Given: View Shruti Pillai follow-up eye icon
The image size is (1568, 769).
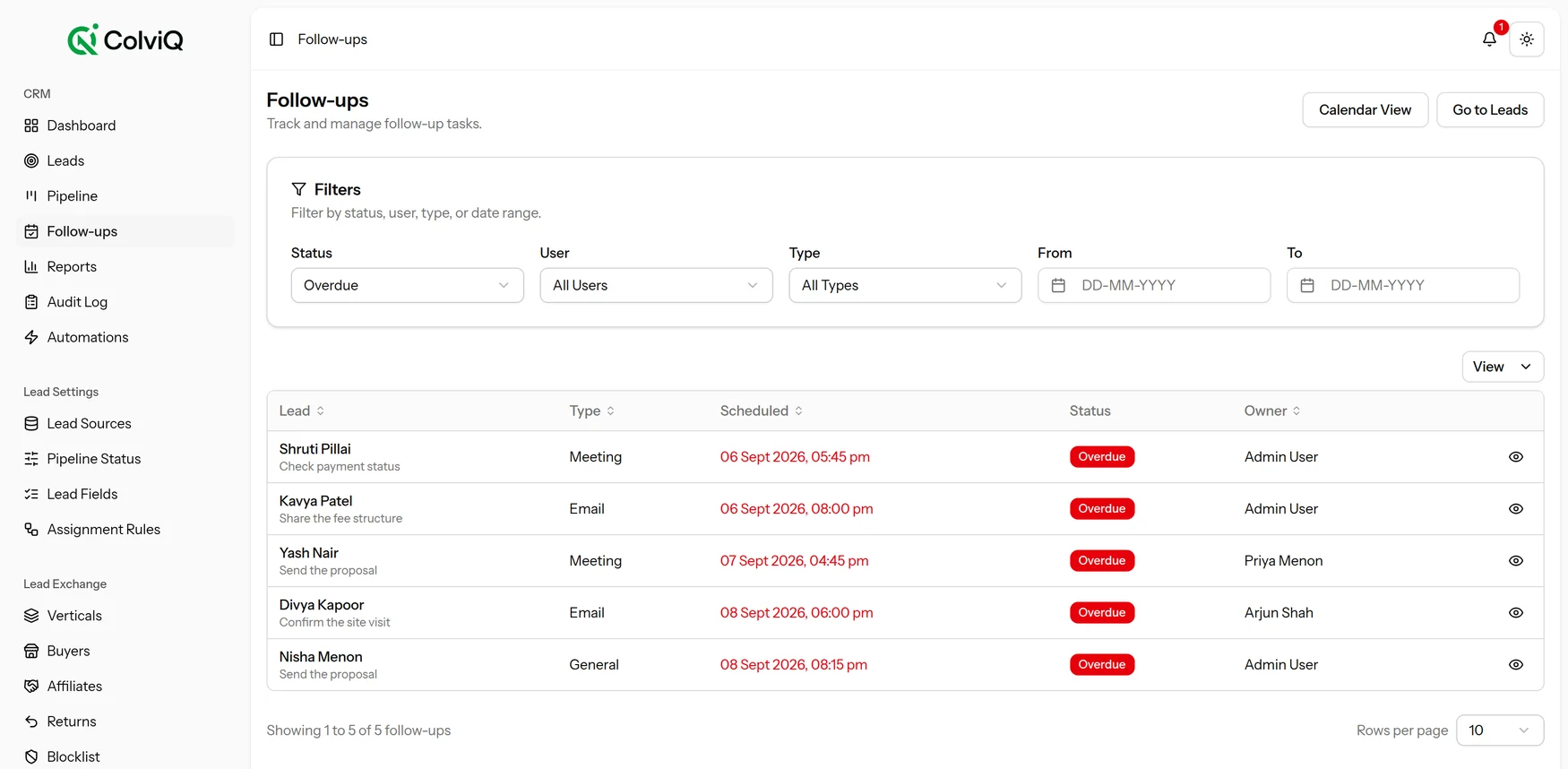Looking at the screenshot, I should tap(1516, 457).
